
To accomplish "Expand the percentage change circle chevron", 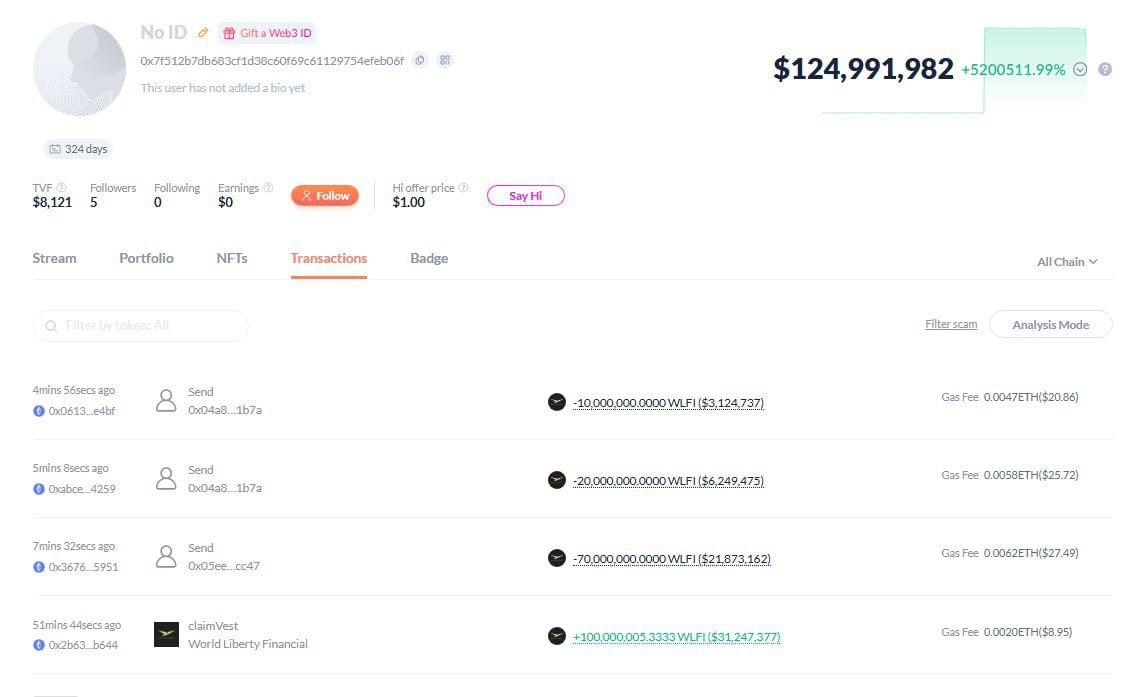I will coord(1080,69).
